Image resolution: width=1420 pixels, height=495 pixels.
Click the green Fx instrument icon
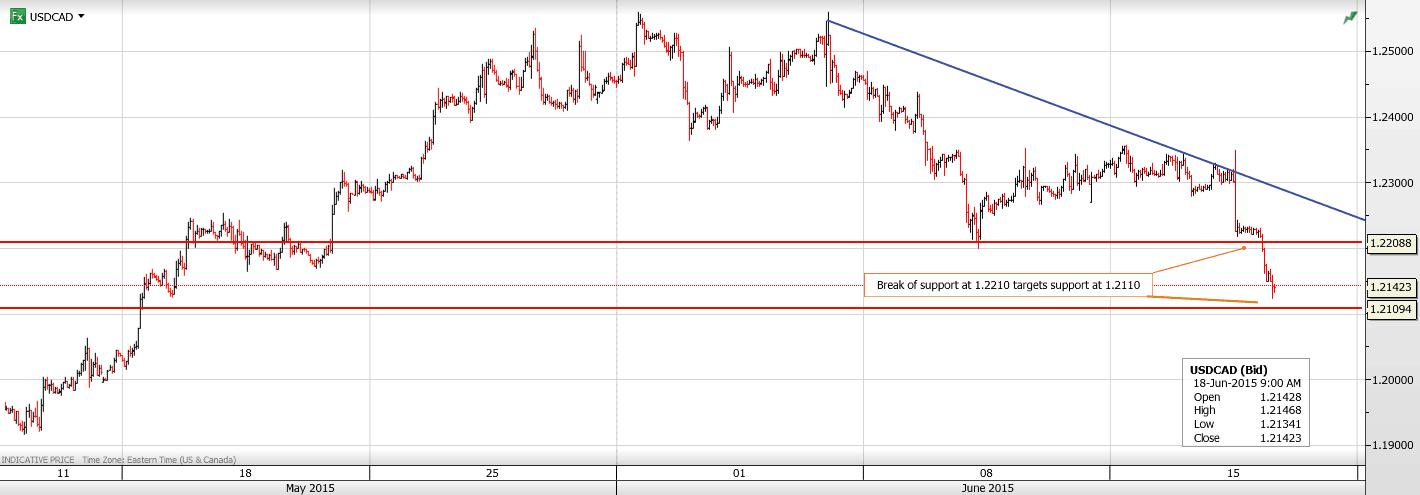click(17, 17)
